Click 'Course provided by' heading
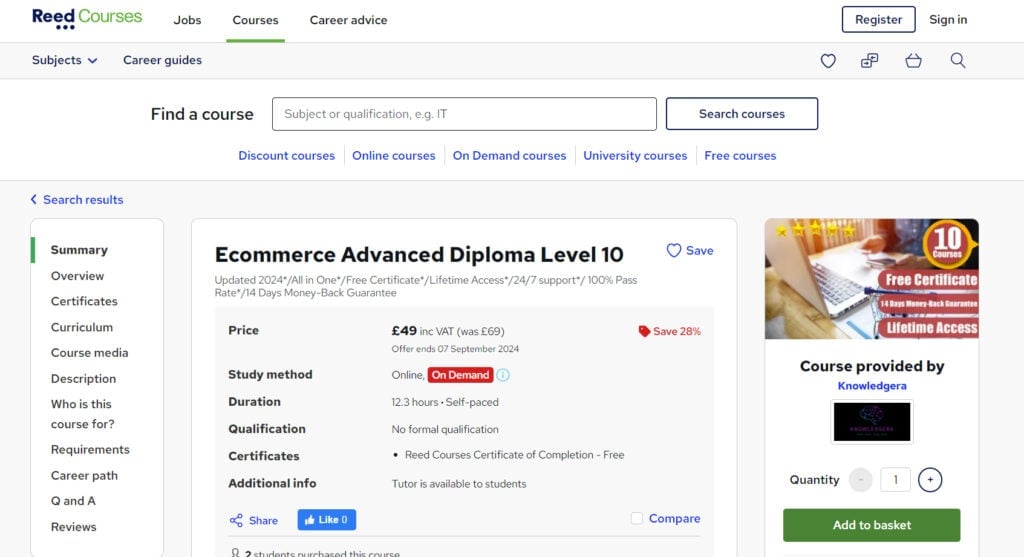 click(872, 366)
